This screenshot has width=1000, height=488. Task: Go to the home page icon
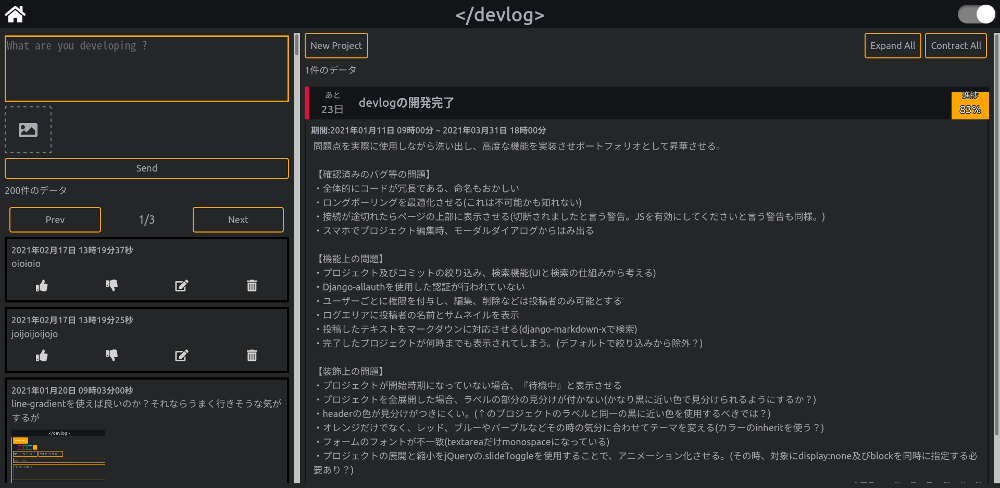[15, 13]
